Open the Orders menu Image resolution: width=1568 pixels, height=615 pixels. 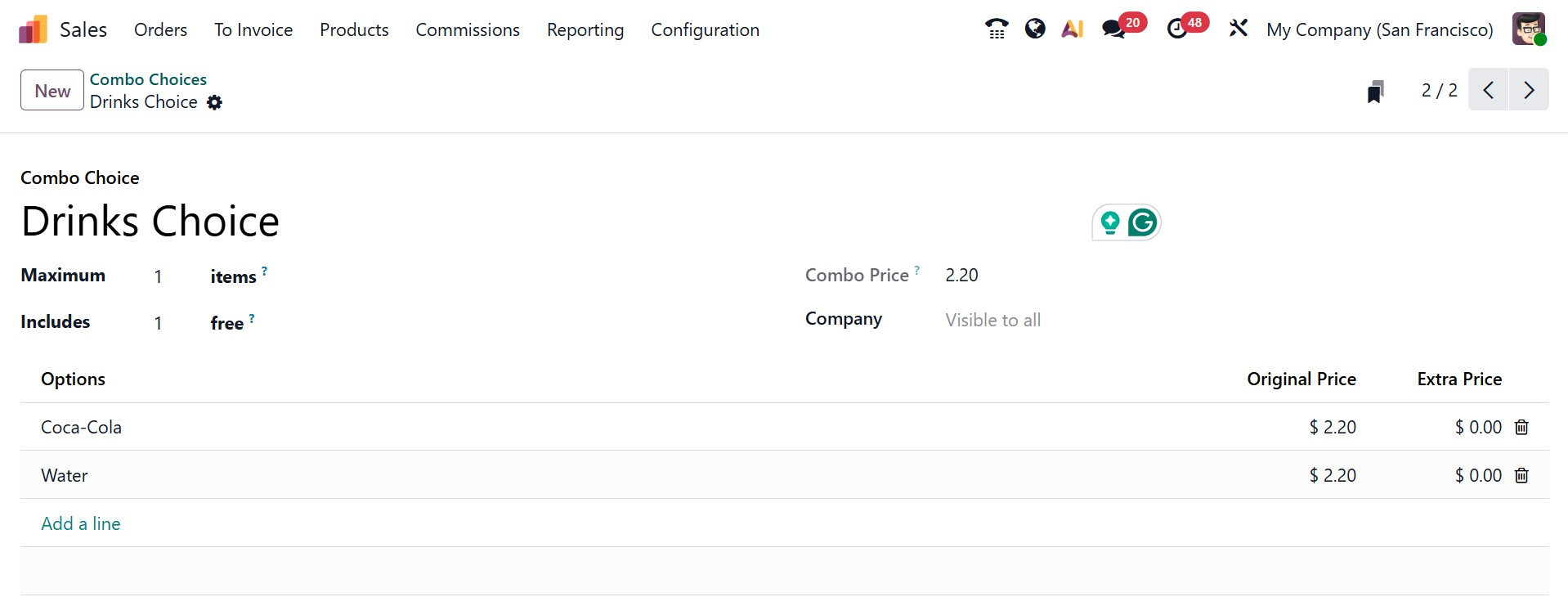coord(160,29)
